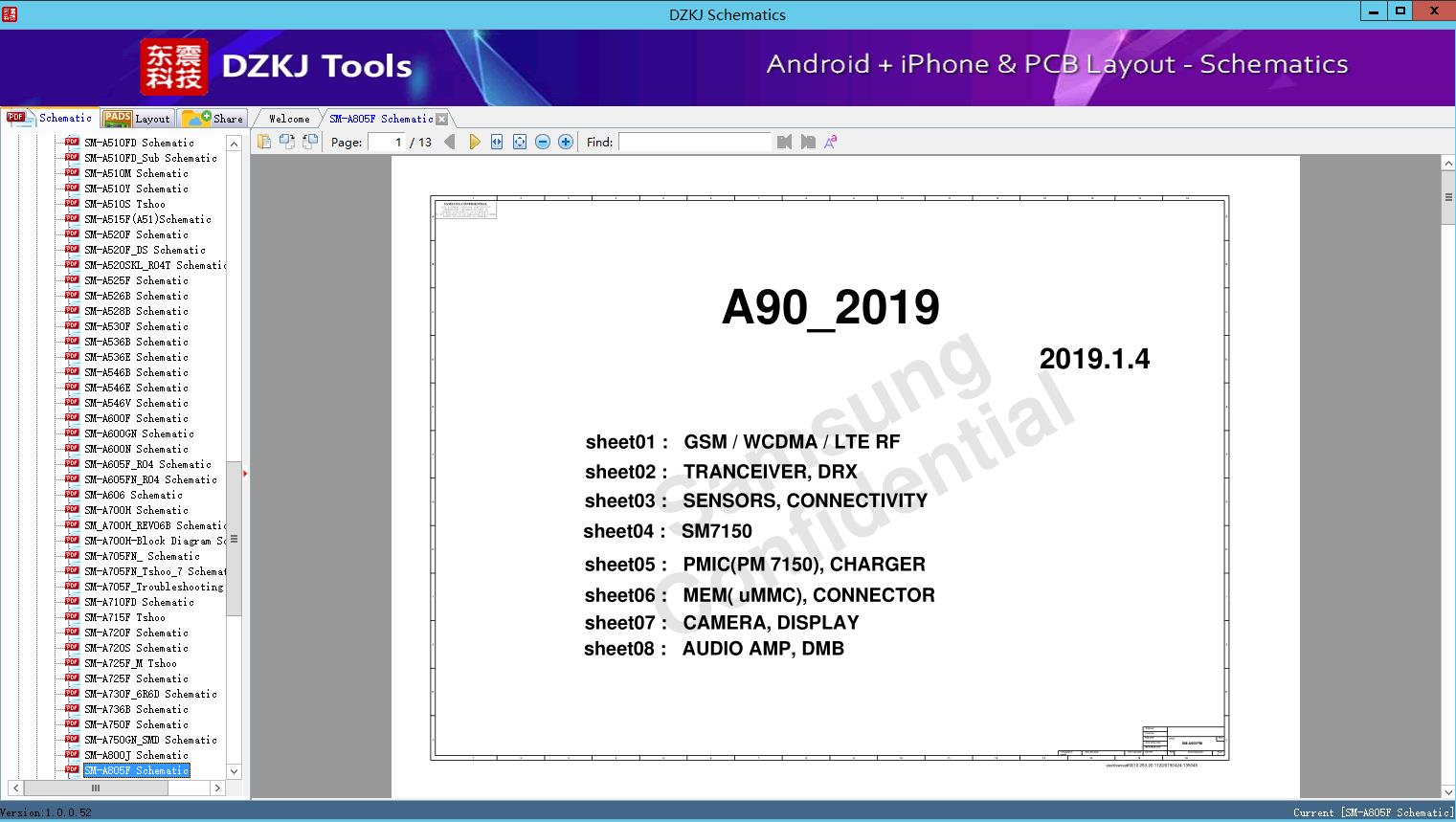Screen dimensions: 1456x822
Task: Click the fit width icon
Action: pyautogui.click(x=497, y=142)
